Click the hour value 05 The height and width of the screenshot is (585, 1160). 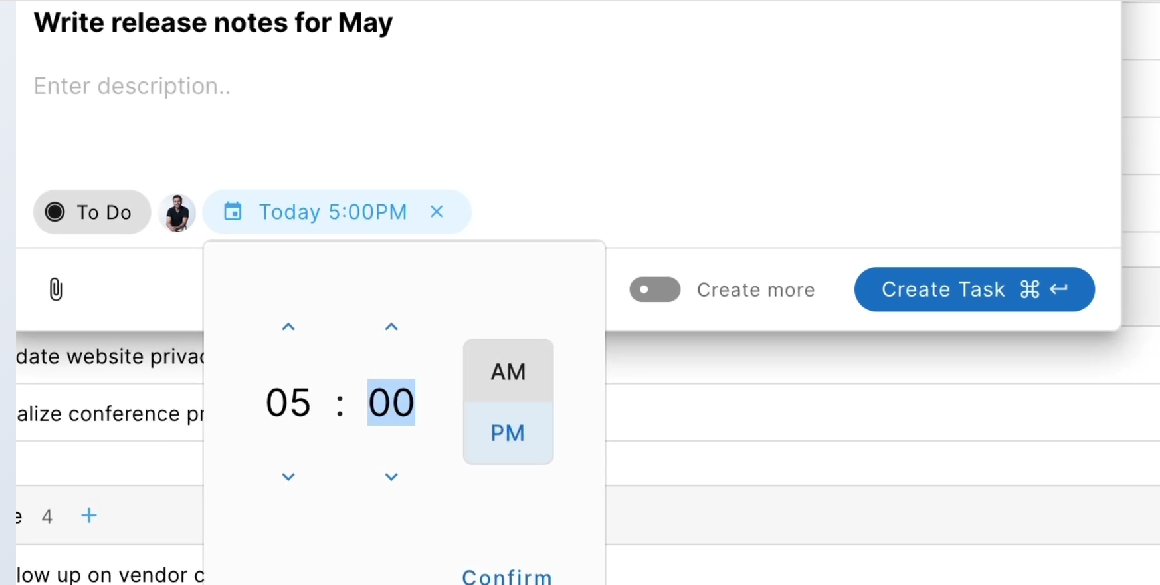point(288,402)
